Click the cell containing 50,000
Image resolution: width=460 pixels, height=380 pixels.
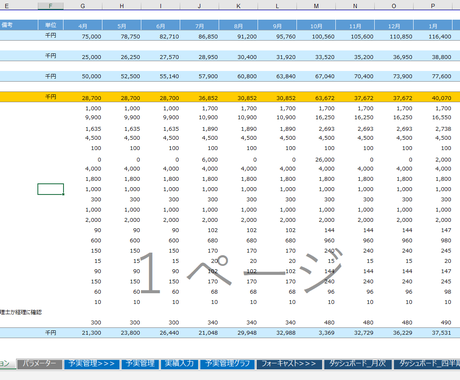pos(83,76)
